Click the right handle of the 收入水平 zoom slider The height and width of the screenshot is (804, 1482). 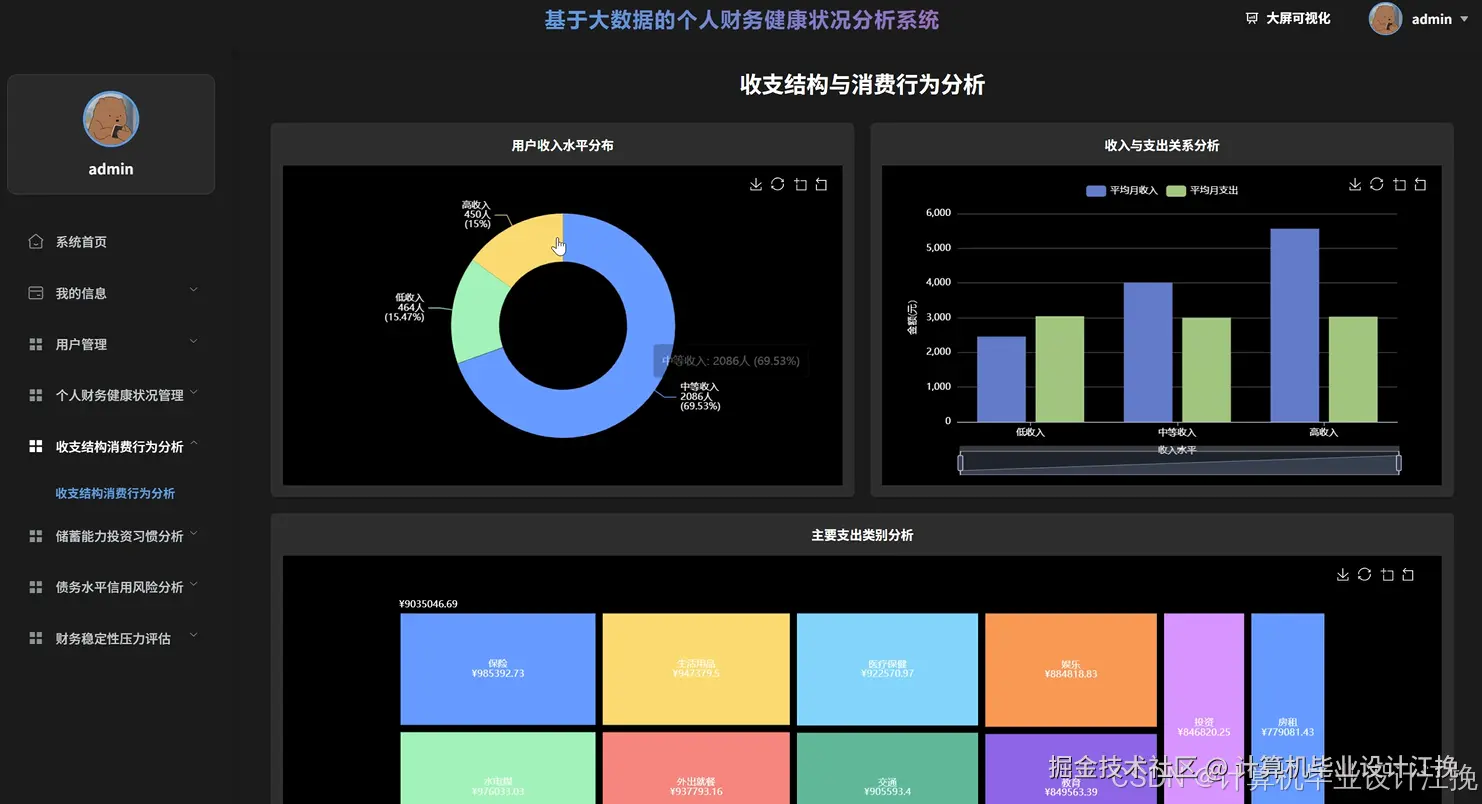1399,463
